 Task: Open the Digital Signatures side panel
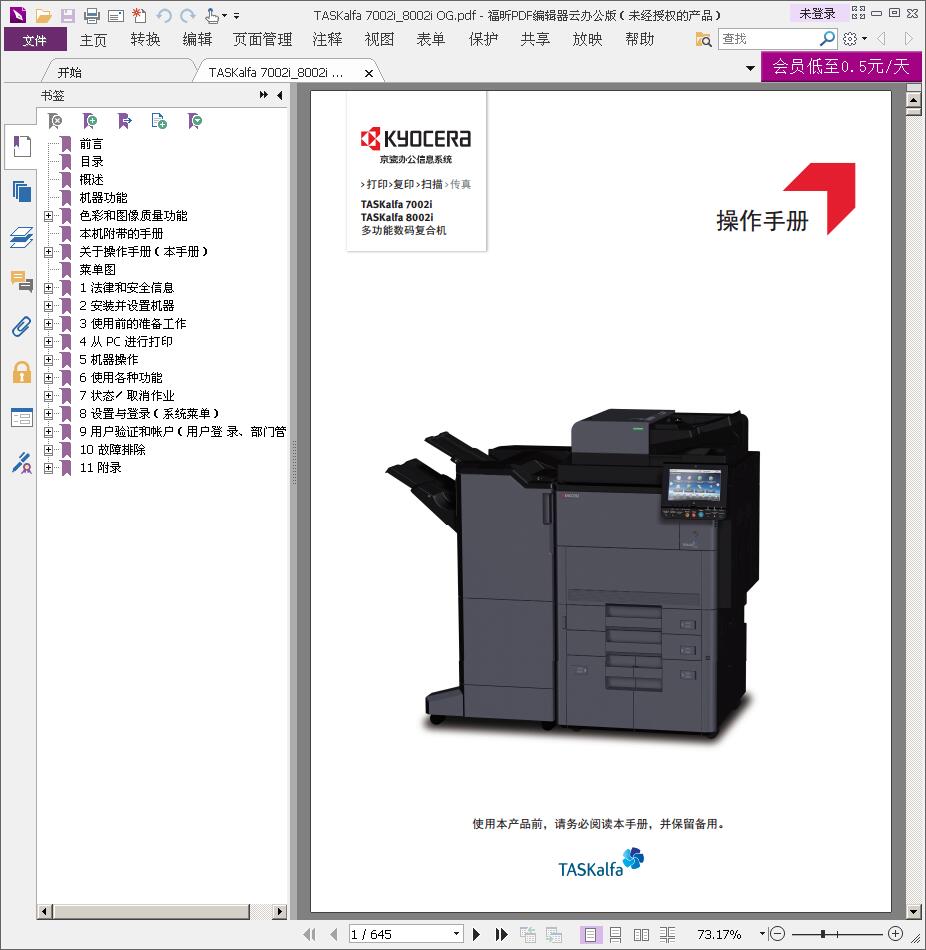tap(21, 463)
